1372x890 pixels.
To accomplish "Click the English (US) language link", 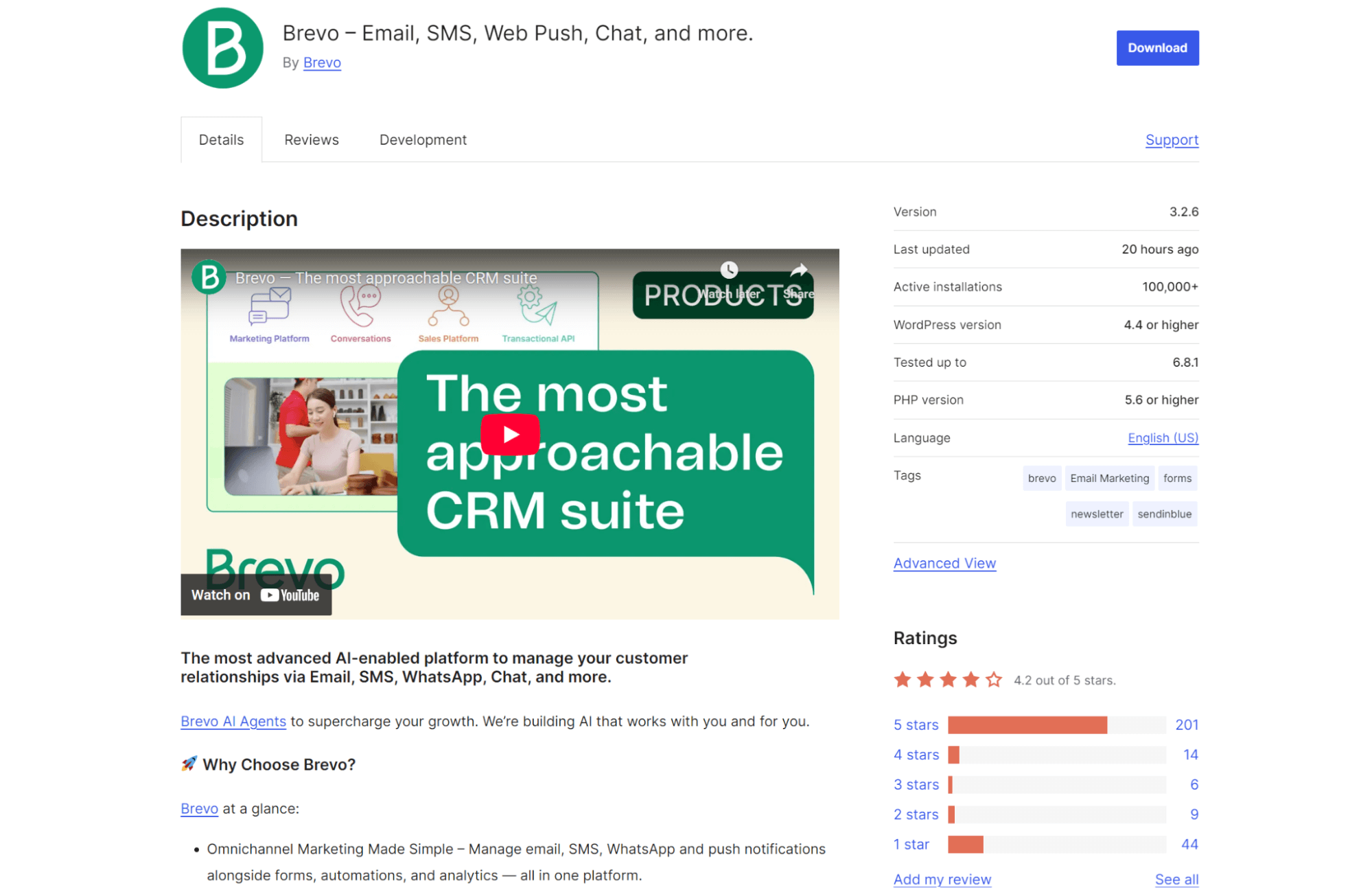I will click(x=1163, y=437).
